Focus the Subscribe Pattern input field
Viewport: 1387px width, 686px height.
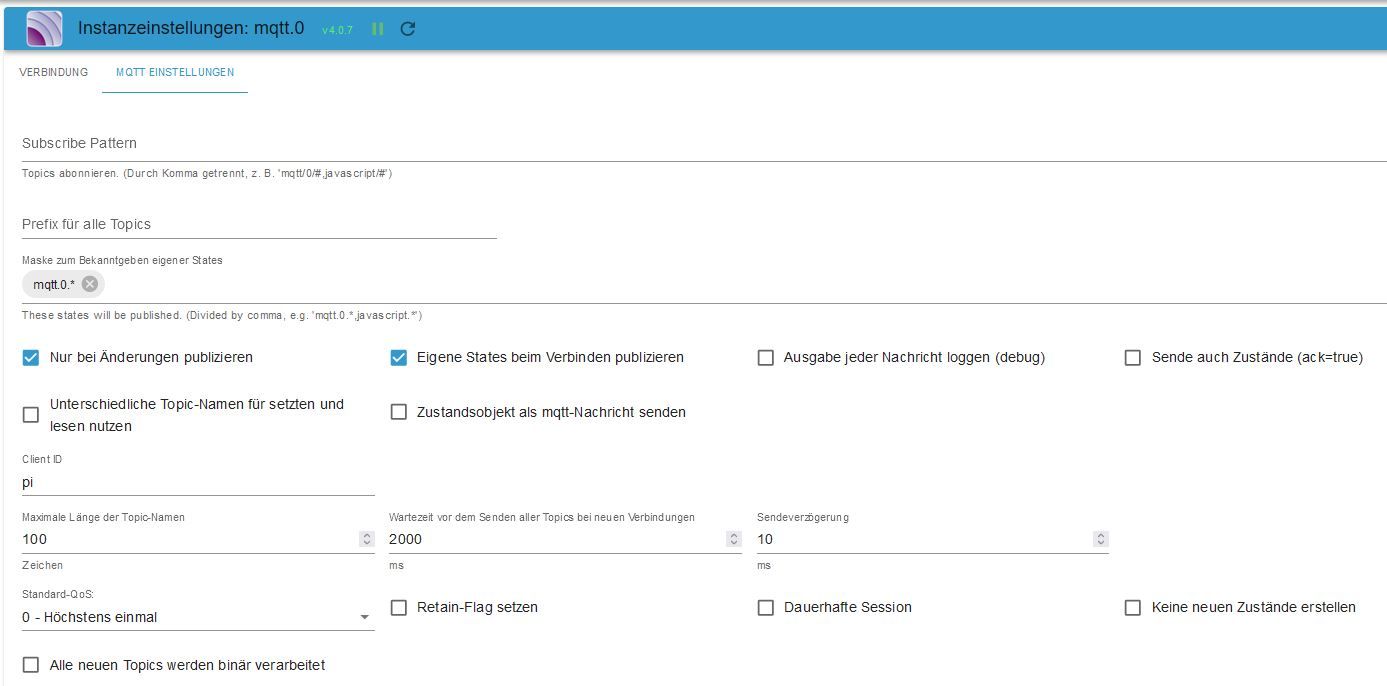[x=700, y=144]
